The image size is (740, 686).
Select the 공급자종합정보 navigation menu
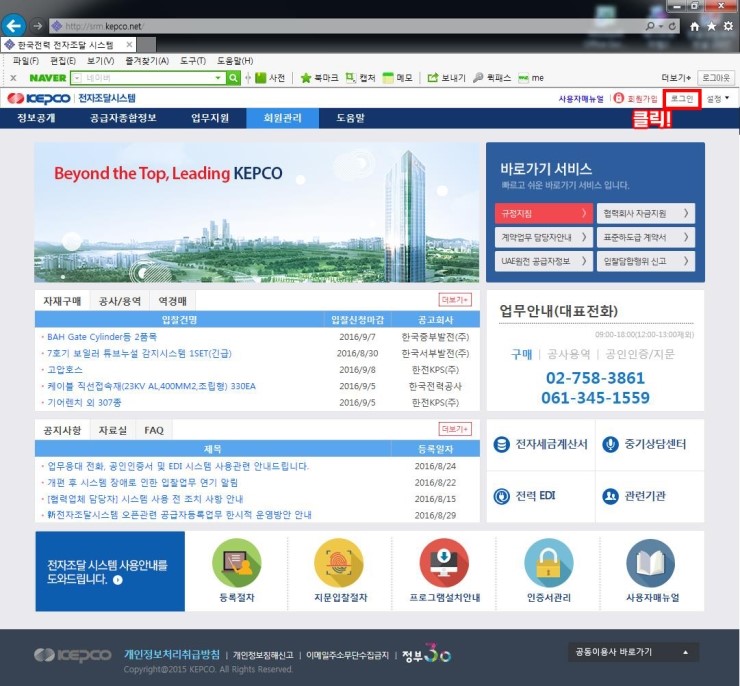[x=123, y=118]
